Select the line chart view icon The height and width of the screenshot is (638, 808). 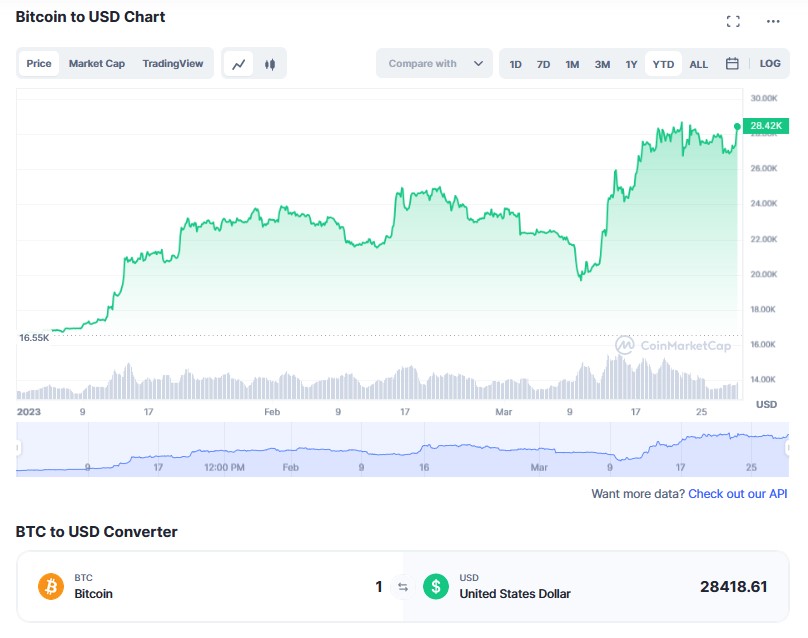tap(239, 64)
